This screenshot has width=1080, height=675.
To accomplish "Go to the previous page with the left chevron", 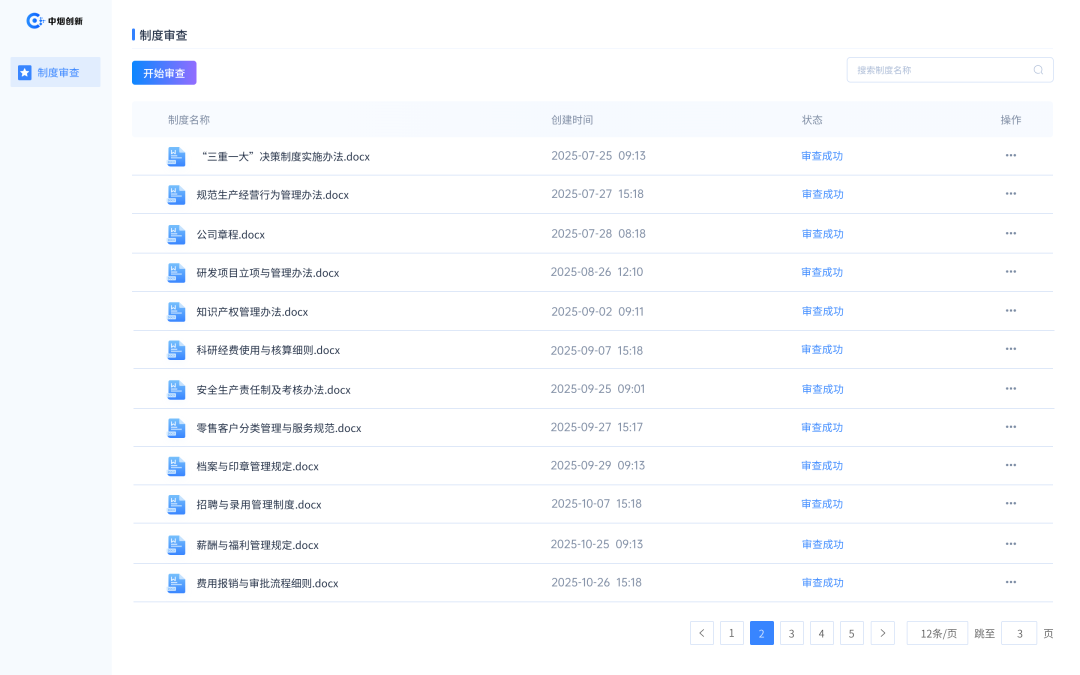I will click(x=702, y=633).
